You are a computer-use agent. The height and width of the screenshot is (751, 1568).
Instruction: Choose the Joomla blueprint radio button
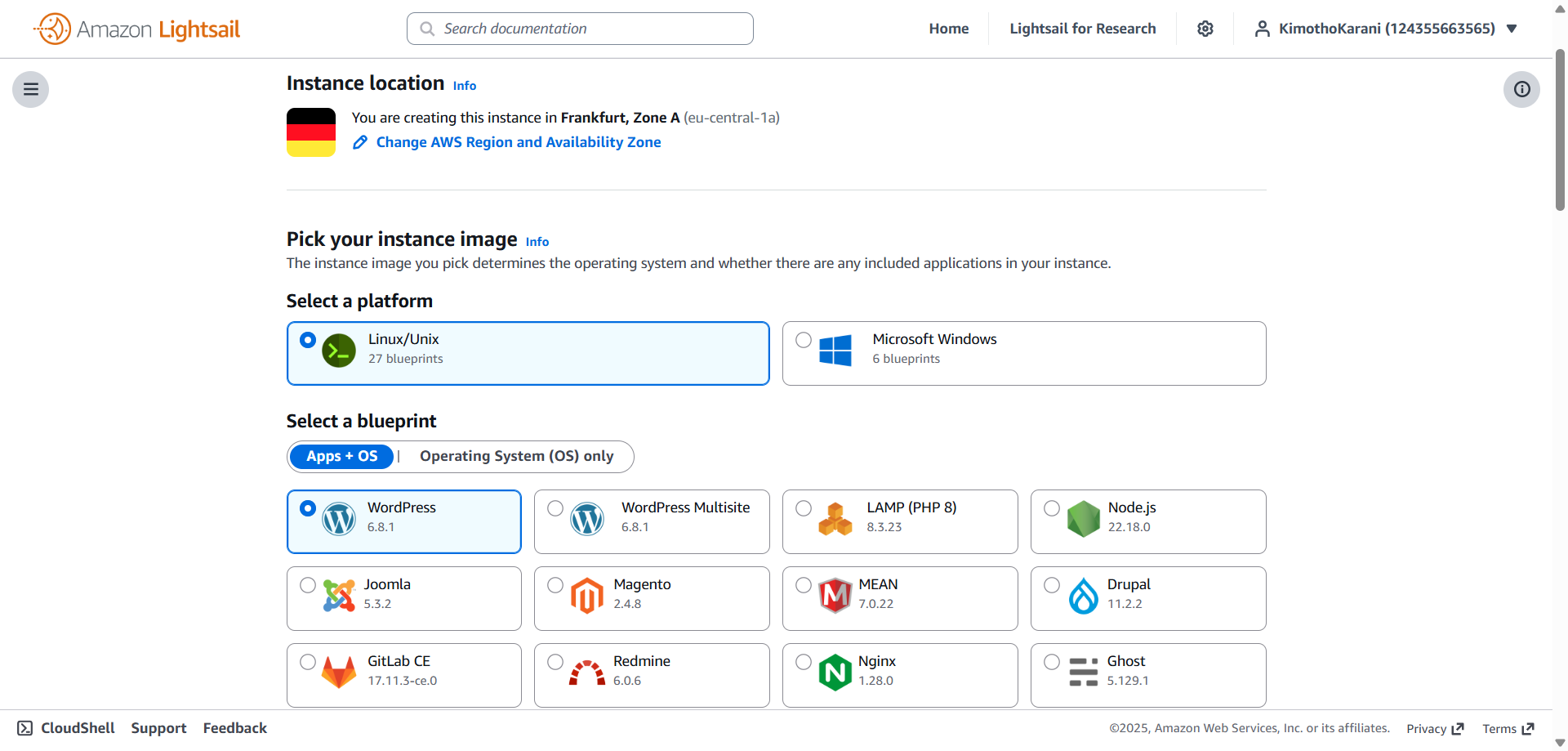tap(308, 585)
